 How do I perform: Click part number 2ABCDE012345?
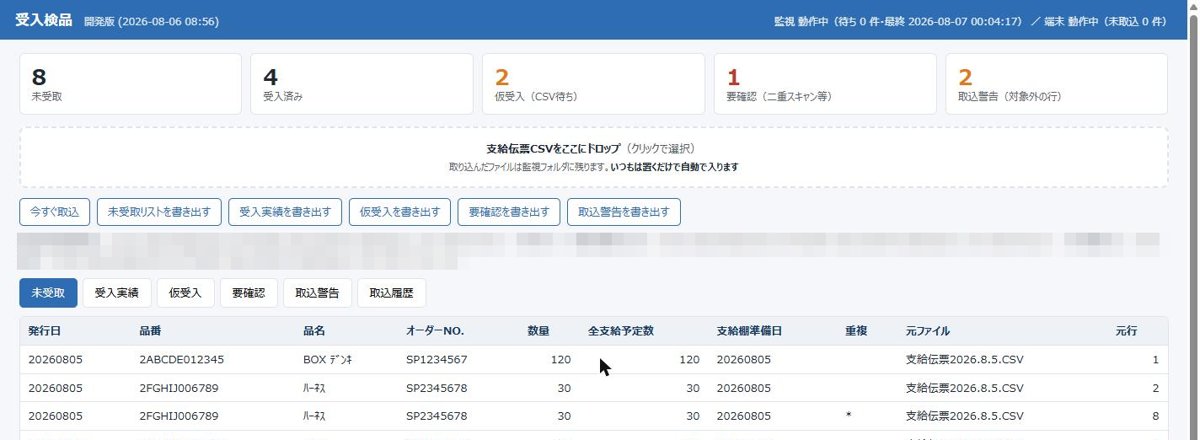click(x=182, y=359)
